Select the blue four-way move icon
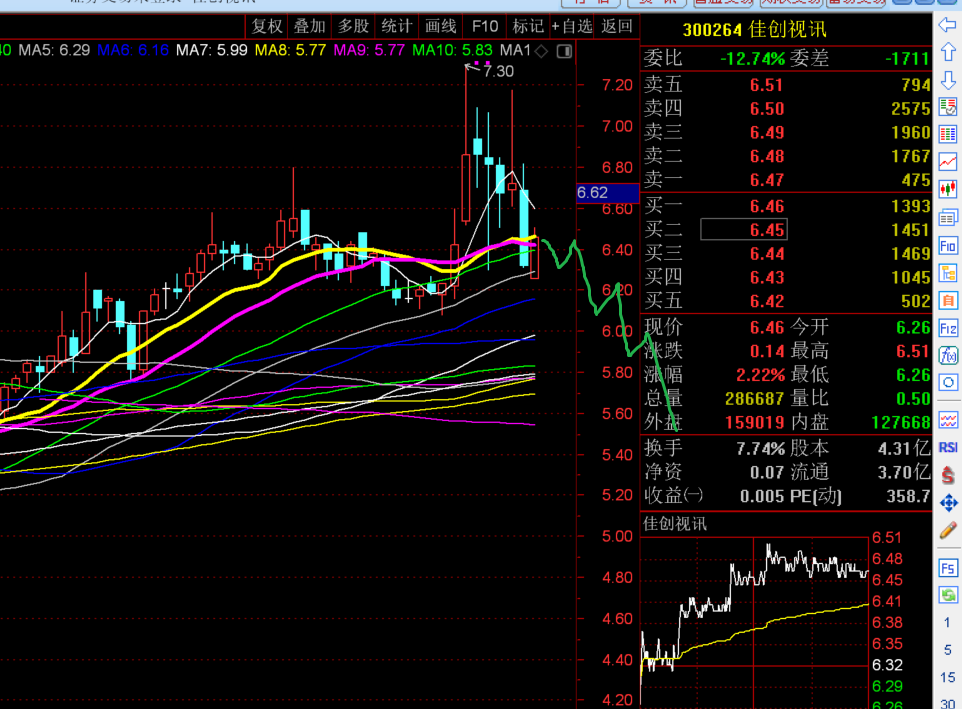 tap(948, 503)
